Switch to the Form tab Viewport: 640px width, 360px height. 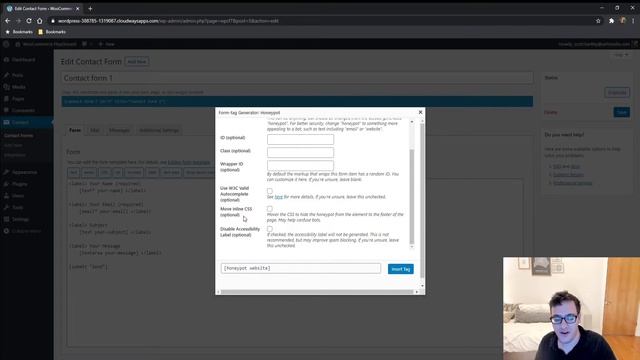click(75, 130)
